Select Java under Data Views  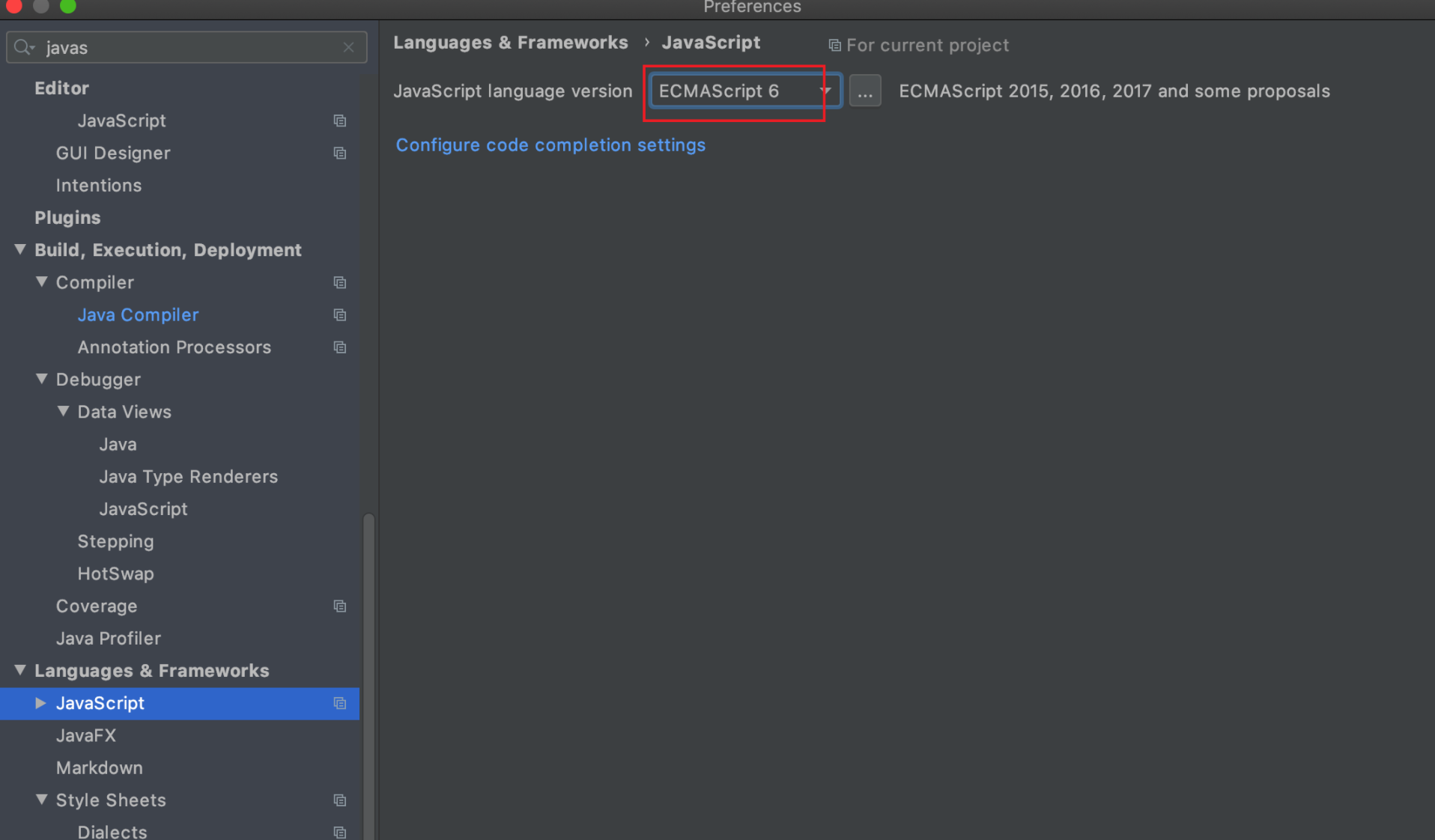(x=118, y=445)
